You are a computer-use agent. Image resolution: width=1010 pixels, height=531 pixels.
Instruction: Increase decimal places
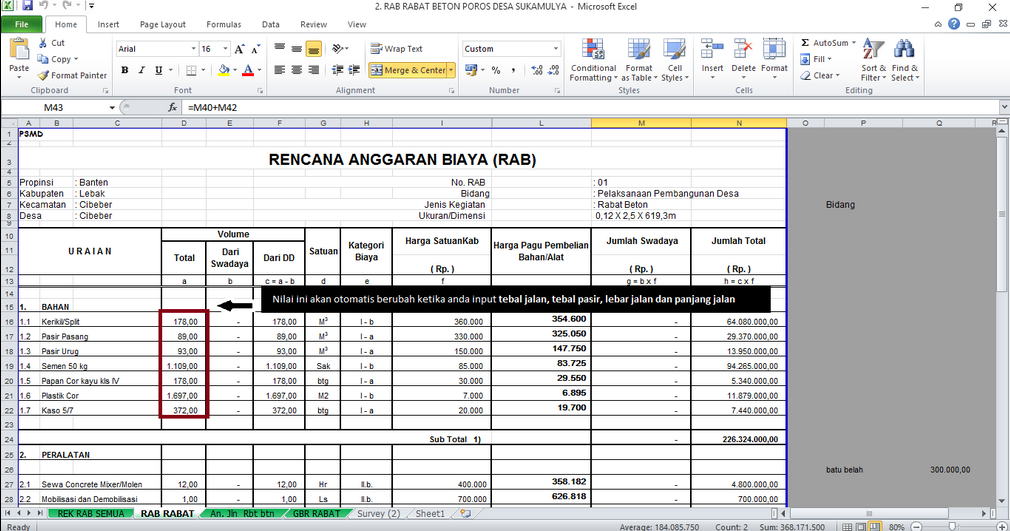click(537, 70)
